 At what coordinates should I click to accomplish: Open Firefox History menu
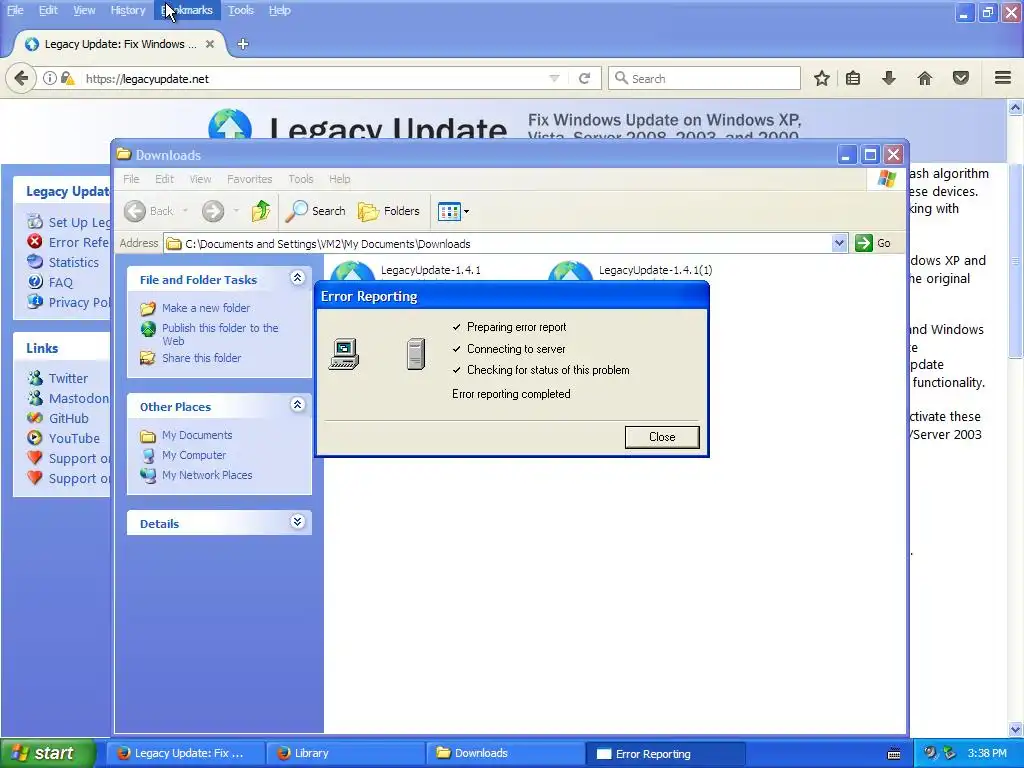[x=127, y=10]
